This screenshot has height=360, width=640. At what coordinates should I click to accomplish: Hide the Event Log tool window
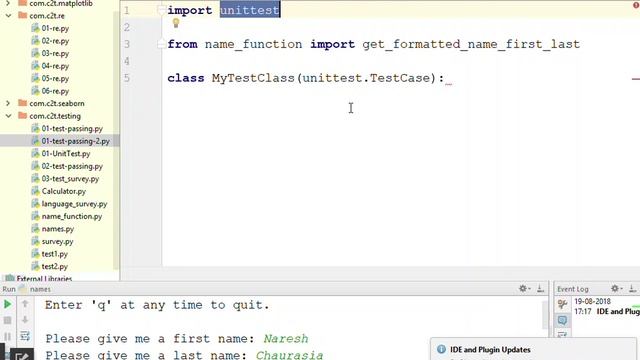632,289
